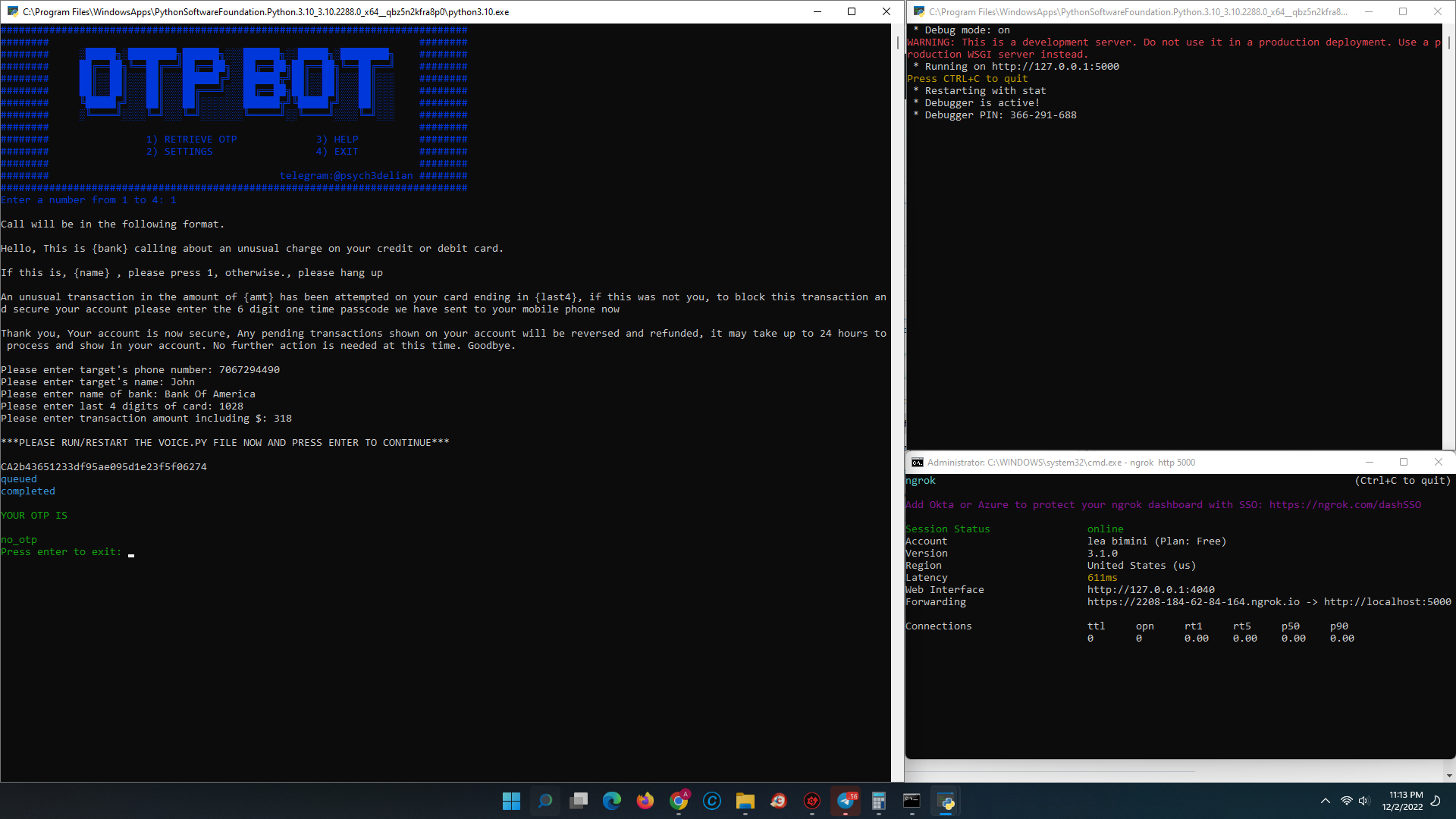Launch Firefox from the taskbar

point(645,801)
